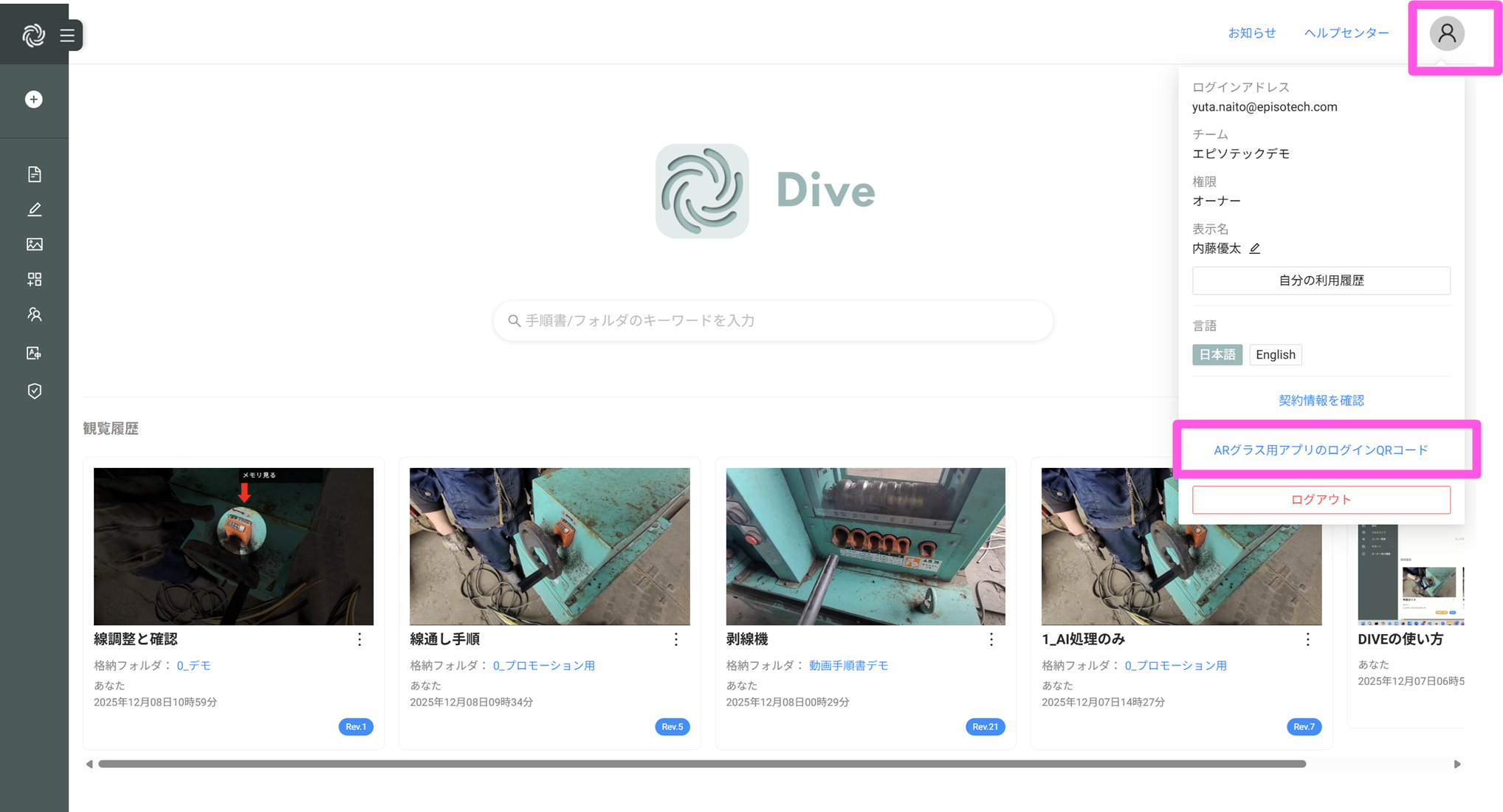Click the shield check sidebar icon
This screenshot has width=1503, height=812.
tap(34, 391)
